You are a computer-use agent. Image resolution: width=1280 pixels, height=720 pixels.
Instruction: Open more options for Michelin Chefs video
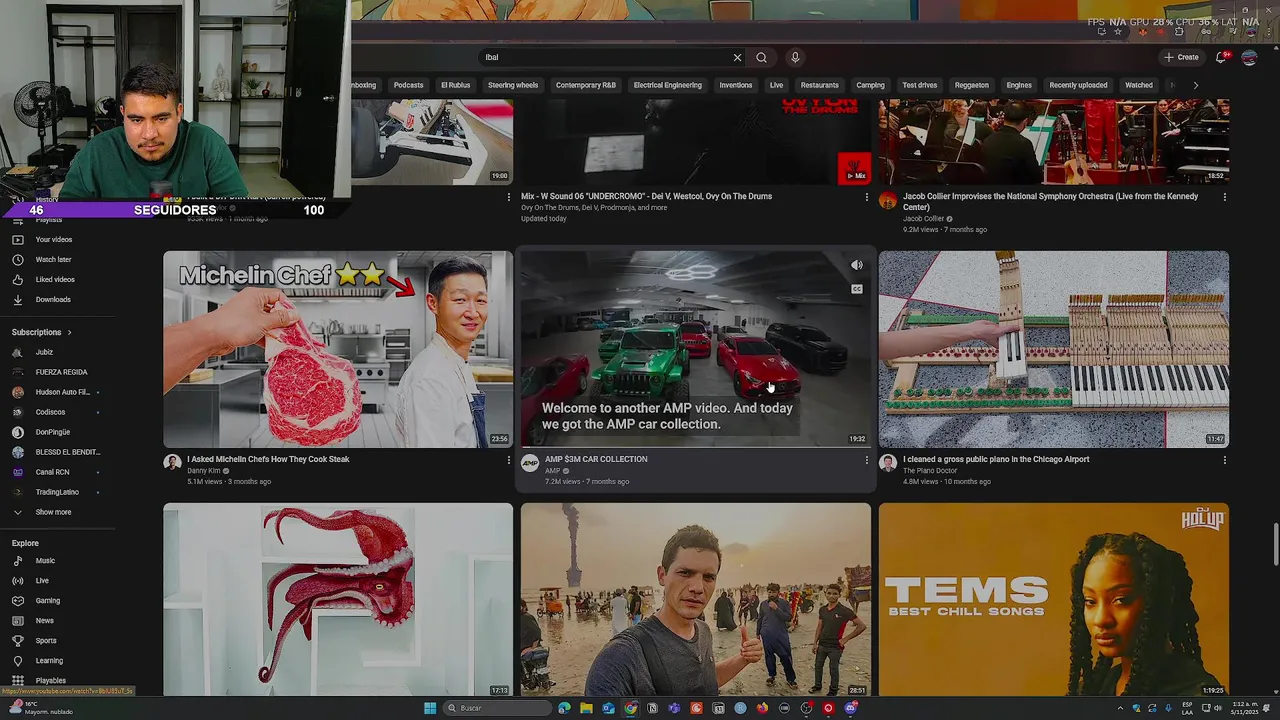[x=509, y=460]
